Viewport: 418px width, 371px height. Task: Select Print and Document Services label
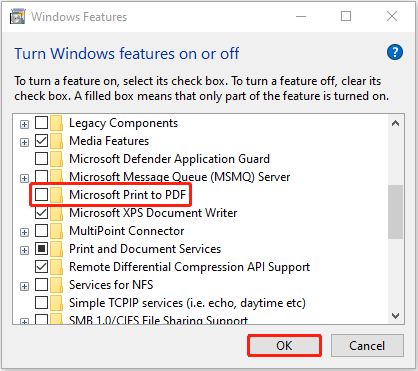145,249
